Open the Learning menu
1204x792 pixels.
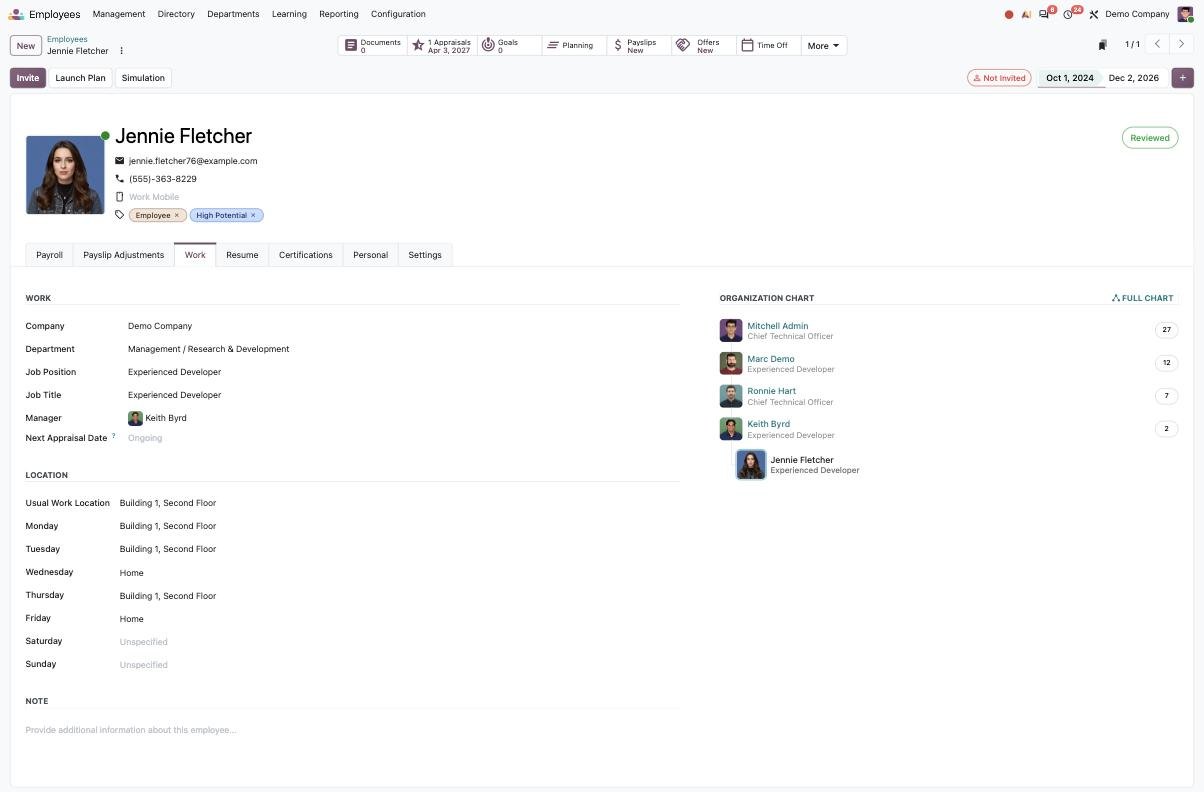click(289, 14)
